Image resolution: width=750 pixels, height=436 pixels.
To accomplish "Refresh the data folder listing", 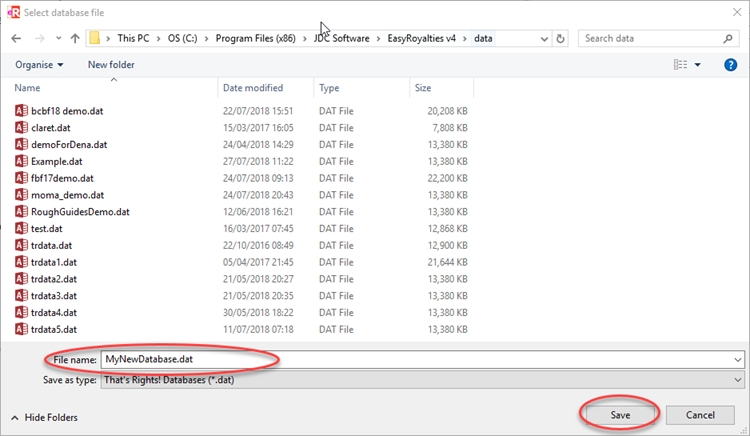I will [x=561, y=39].
